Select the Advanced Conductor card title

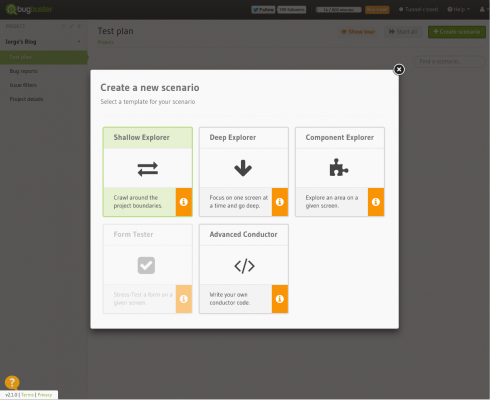(x=243, y=234)
